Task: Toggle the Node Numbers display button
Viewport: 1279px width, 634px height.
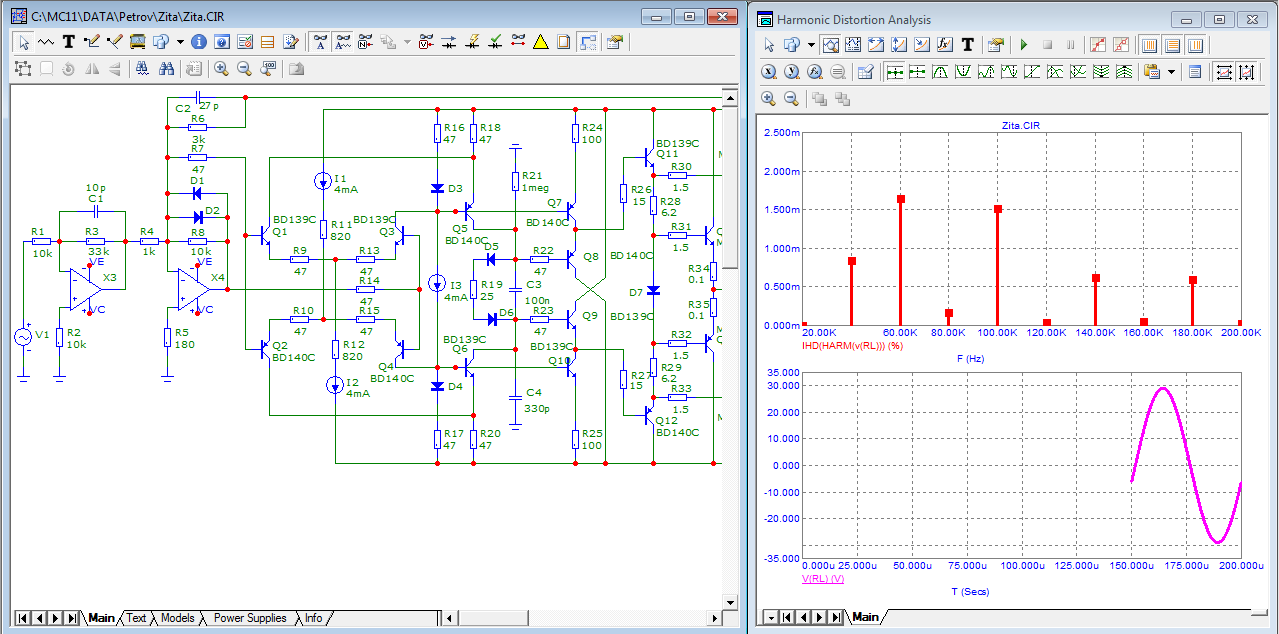Action: click(x=366, y=42)
